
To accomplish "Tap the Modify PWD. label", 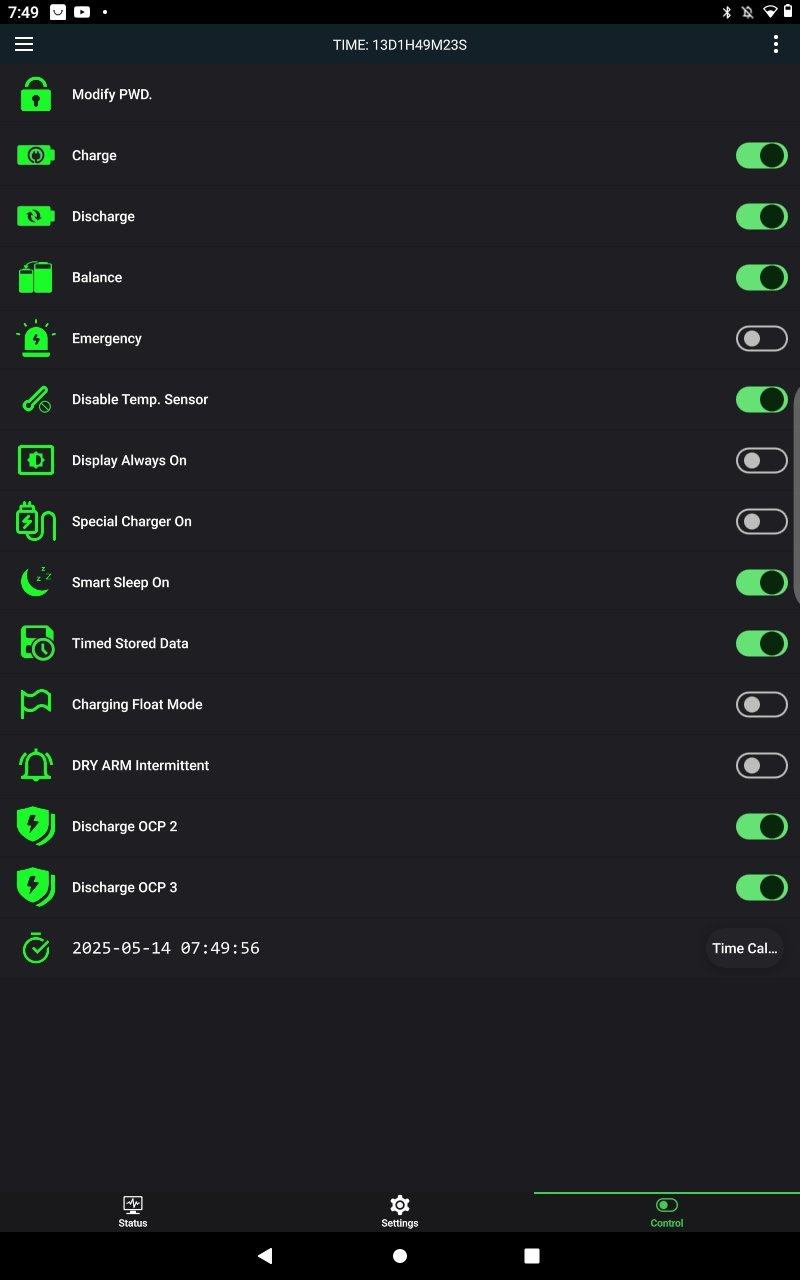I will point(112,95).
